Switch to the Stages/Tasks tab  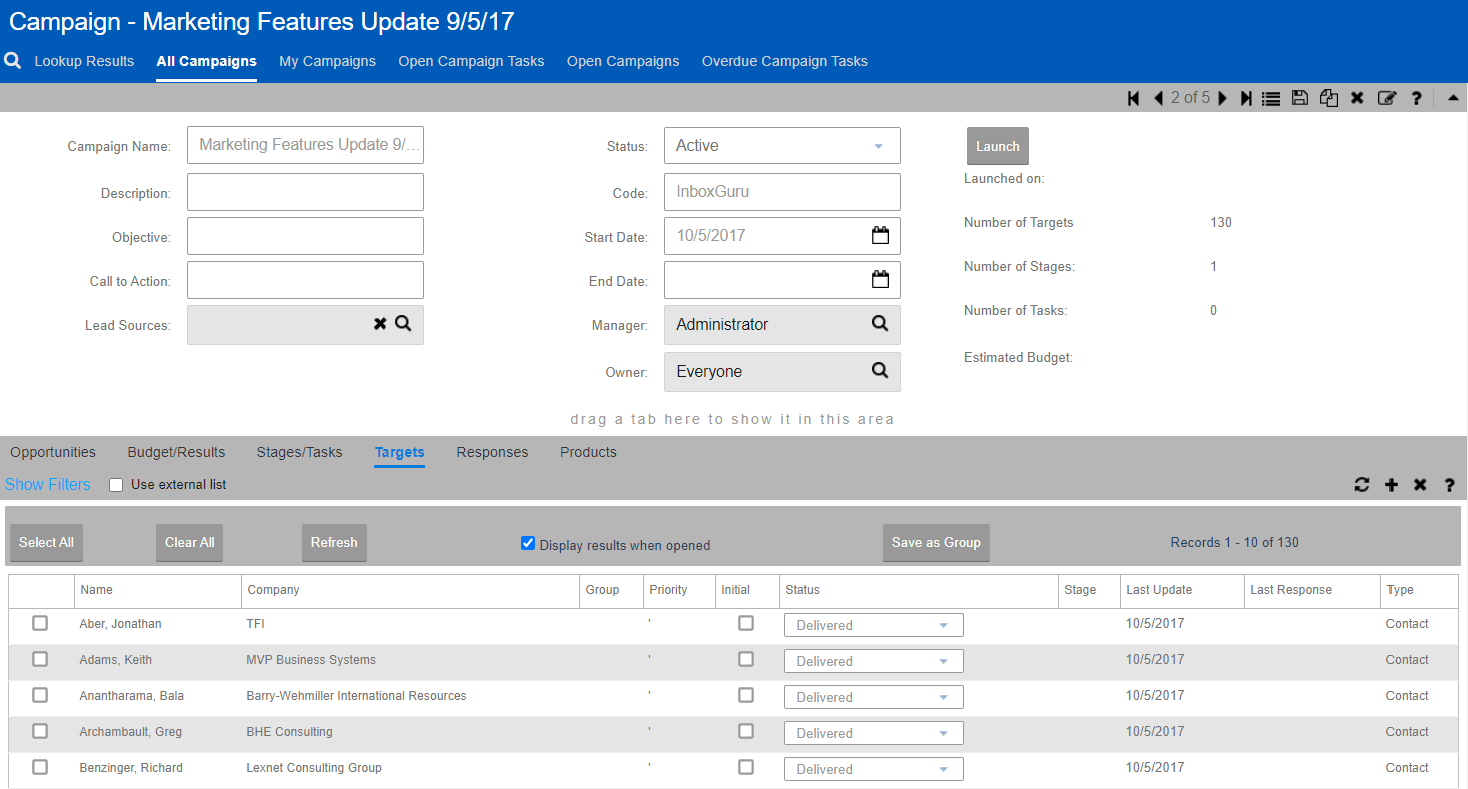[x=299, y=452]
